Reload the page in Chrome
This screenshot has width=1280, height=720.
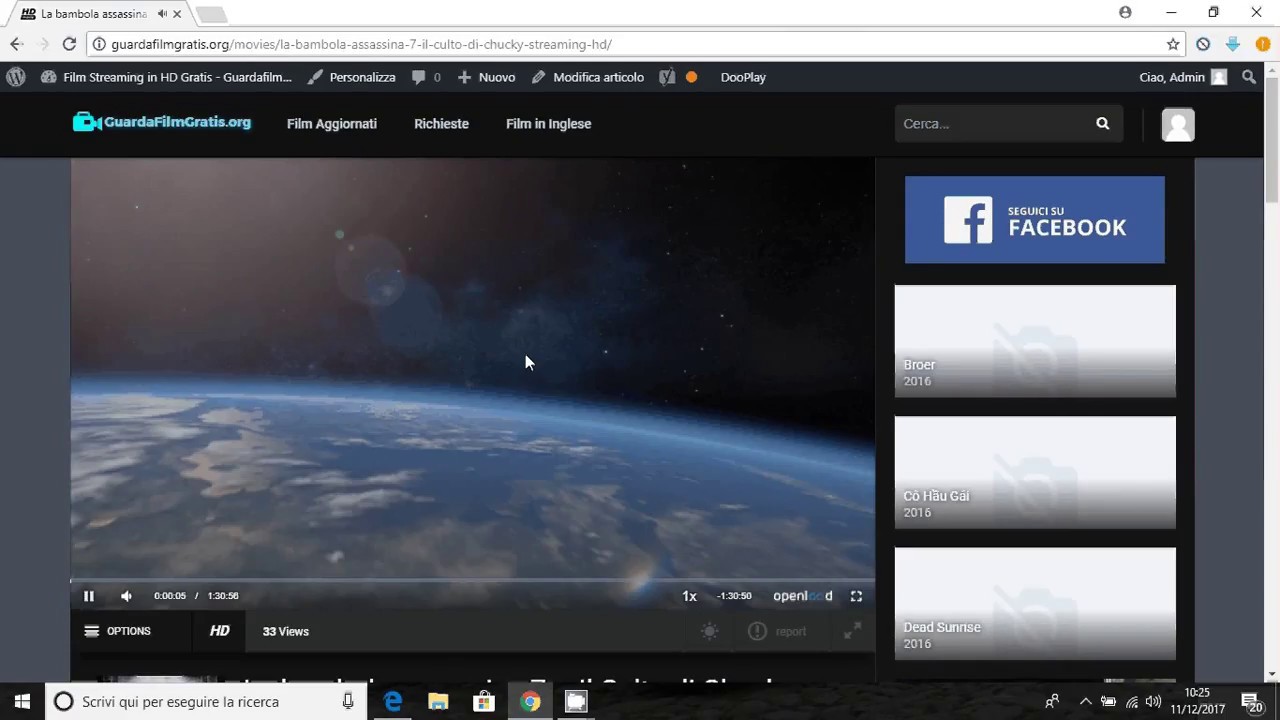(69, 44)
